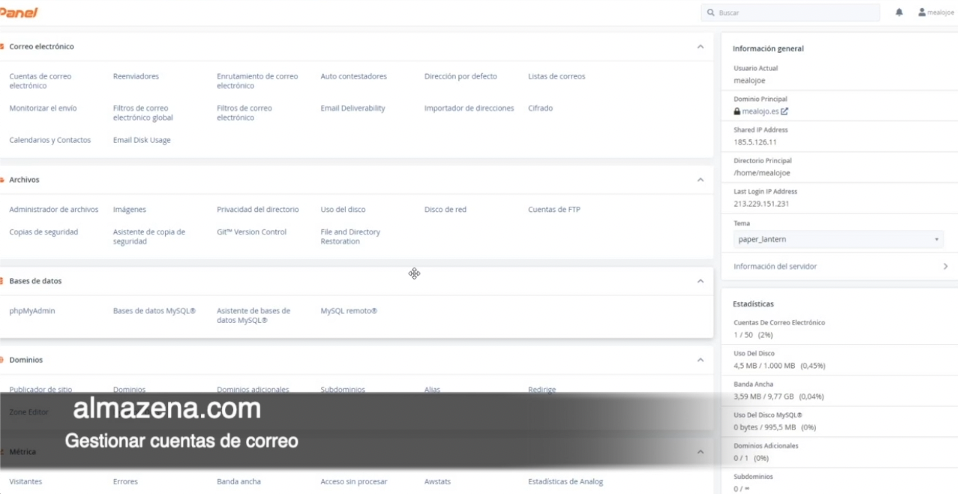The width and height of the screenshot is (958, 494).
Task: Collapse the Correo electrónico section
Action: point(700,47)
